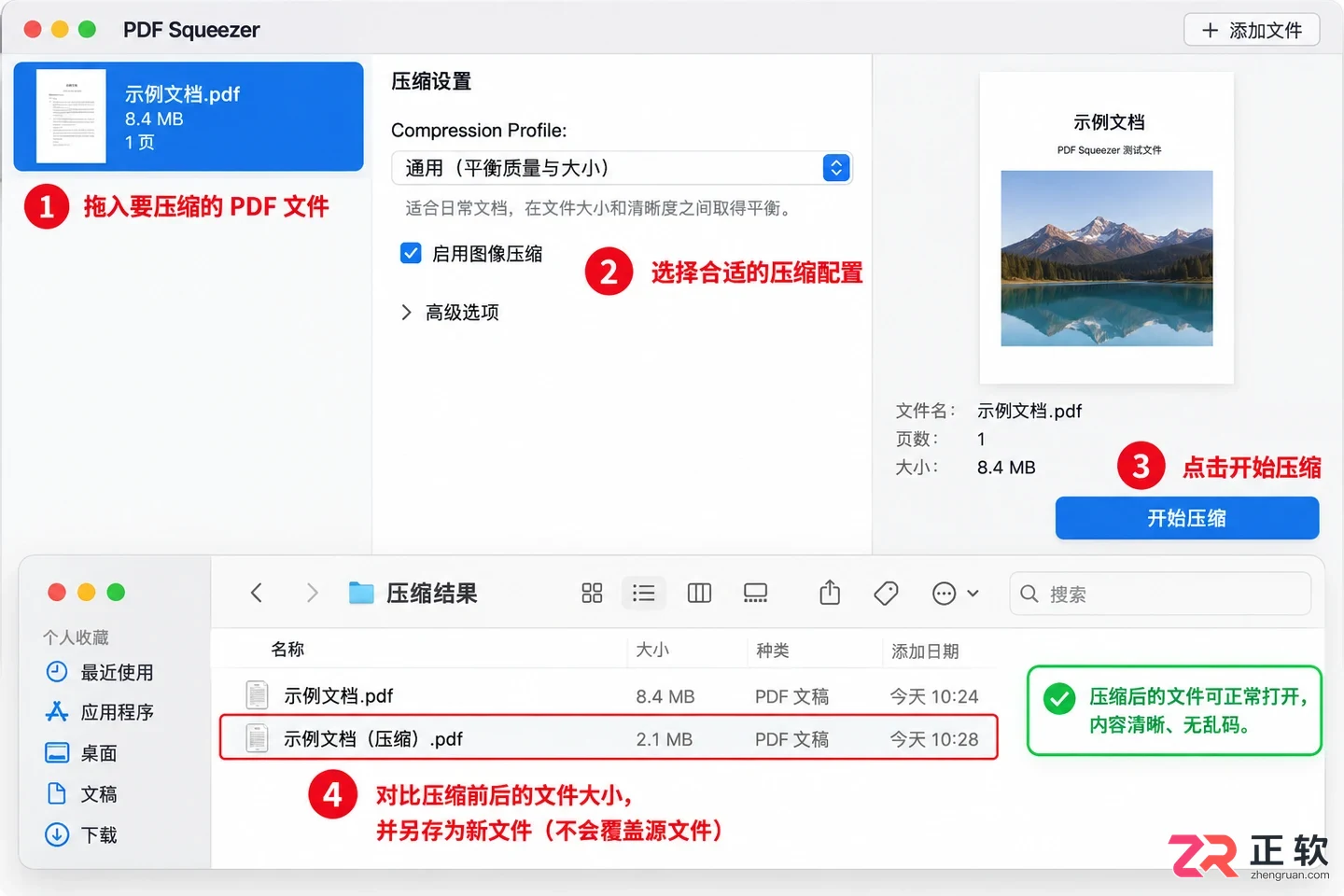1344x896 pixels.
Task: Sort by 种类 column header
Action: (773, 651)
